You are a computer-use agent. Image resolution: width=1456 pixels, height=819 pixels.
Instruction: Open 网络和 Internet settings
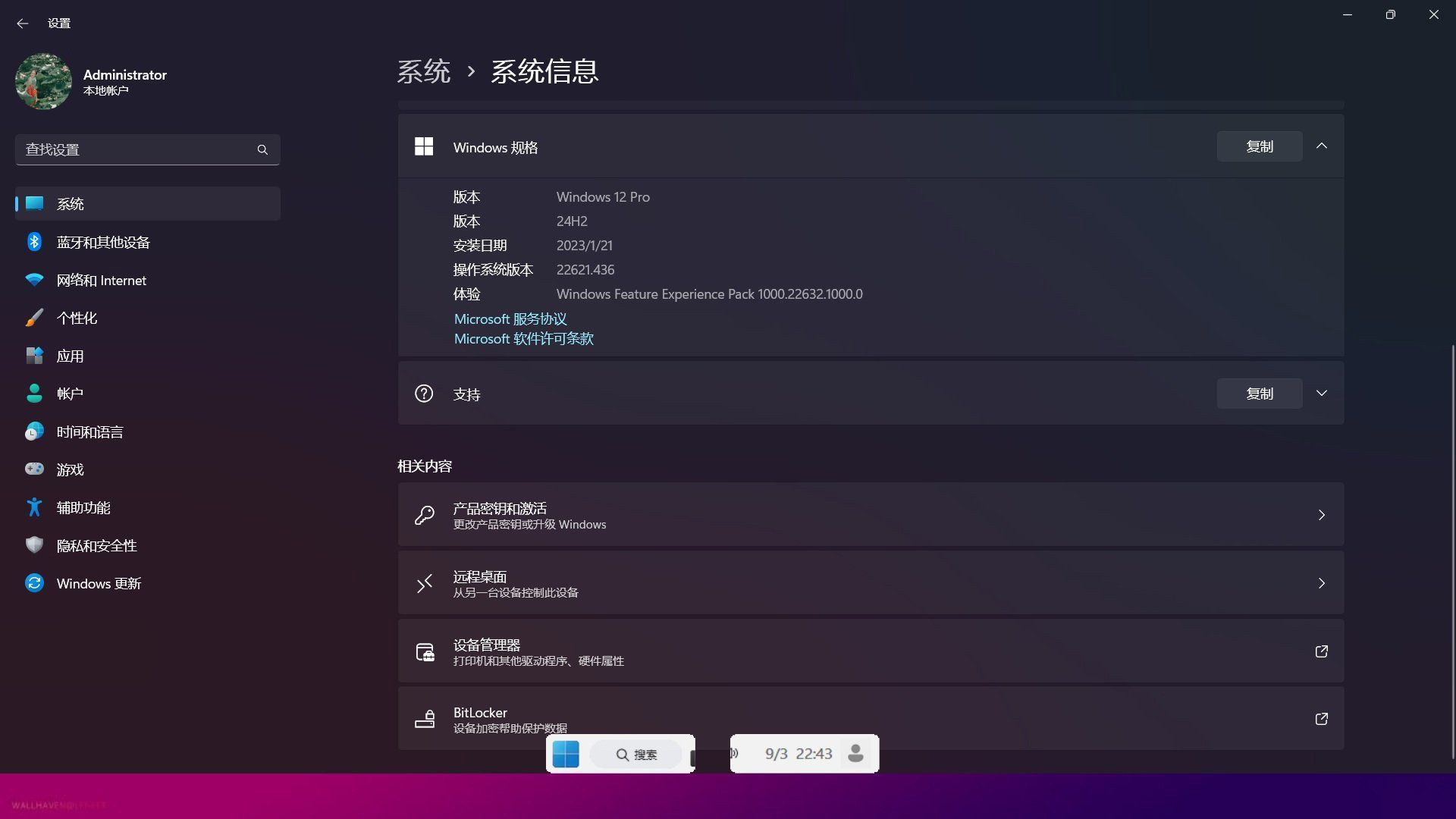pos(148,280)
